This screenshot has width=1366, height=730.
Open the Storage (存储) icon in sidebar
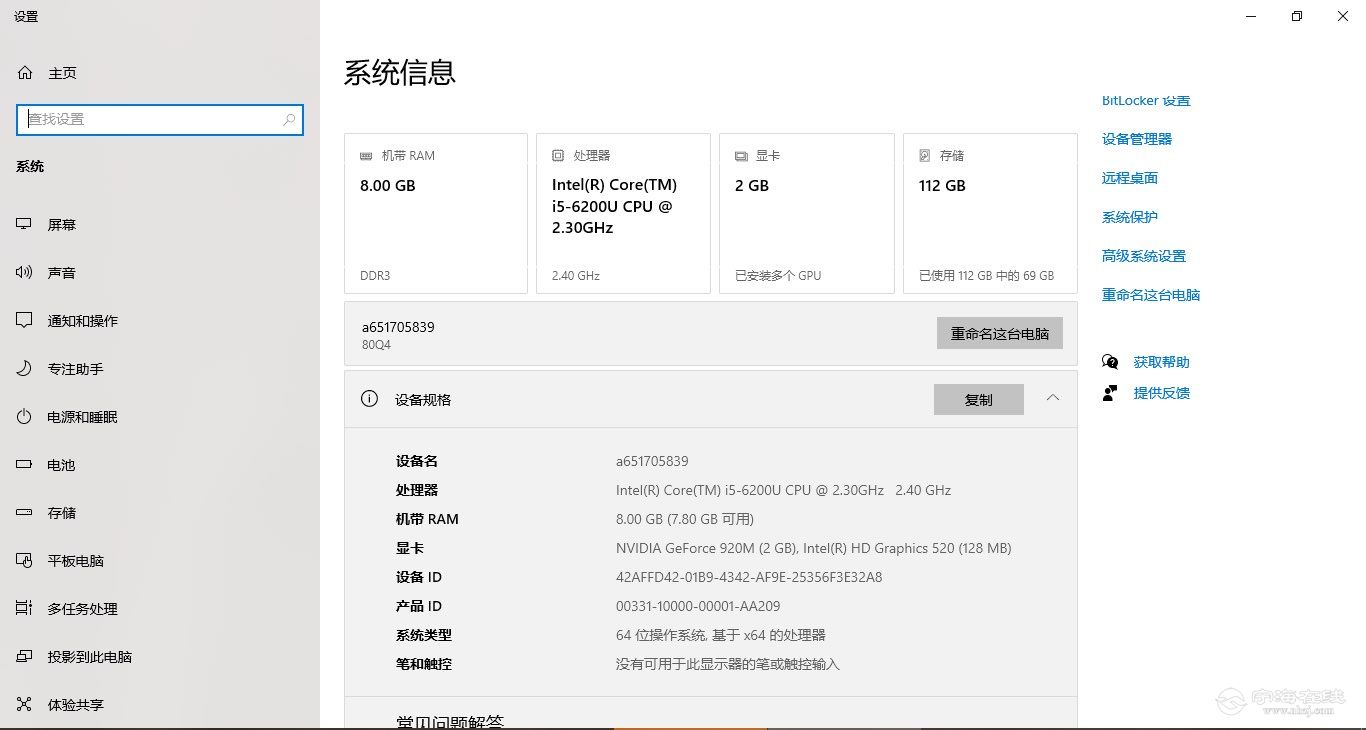pos(25,513)
